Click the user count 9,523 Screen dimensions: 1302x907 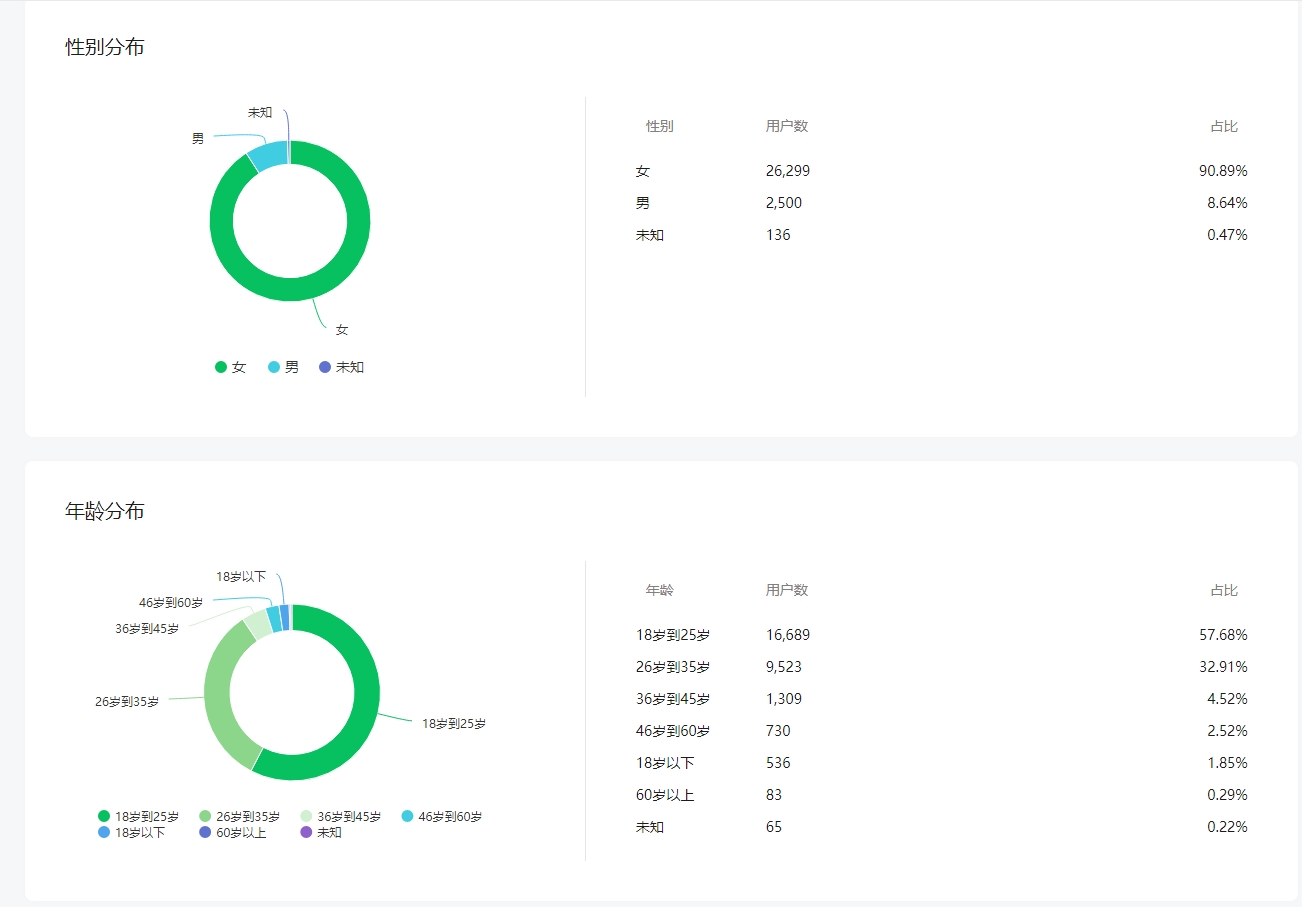click(784, 667)
